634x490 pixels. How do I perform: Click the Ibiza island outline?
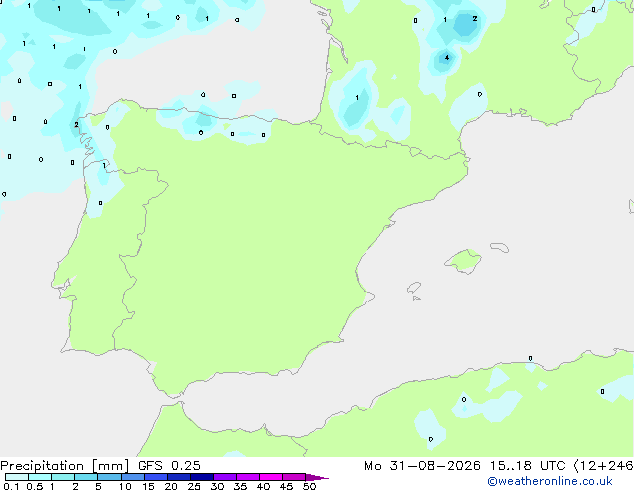click(414, 288)
